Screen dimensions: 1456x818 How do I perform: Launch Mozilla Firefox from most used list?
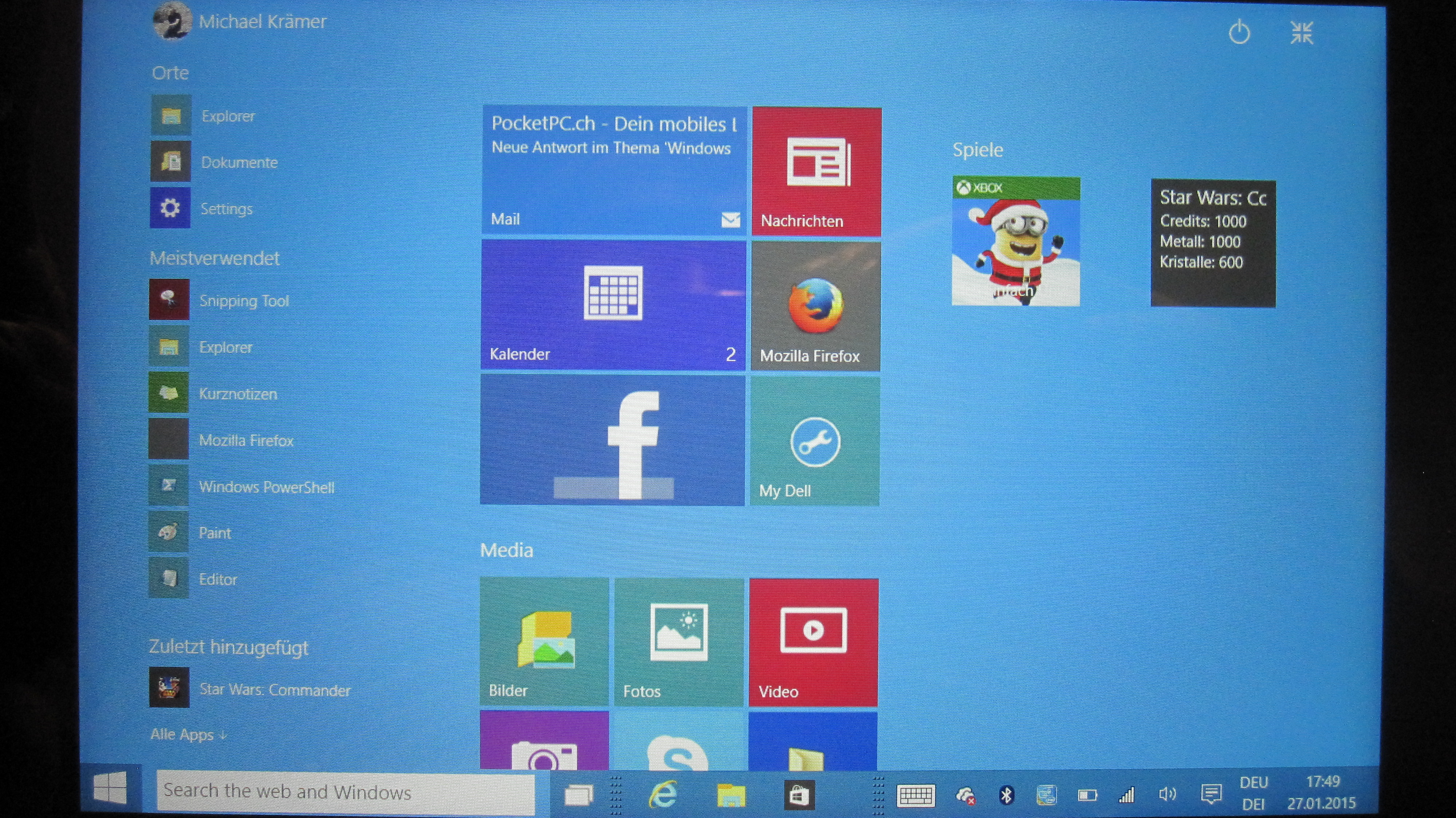(222, 440)
